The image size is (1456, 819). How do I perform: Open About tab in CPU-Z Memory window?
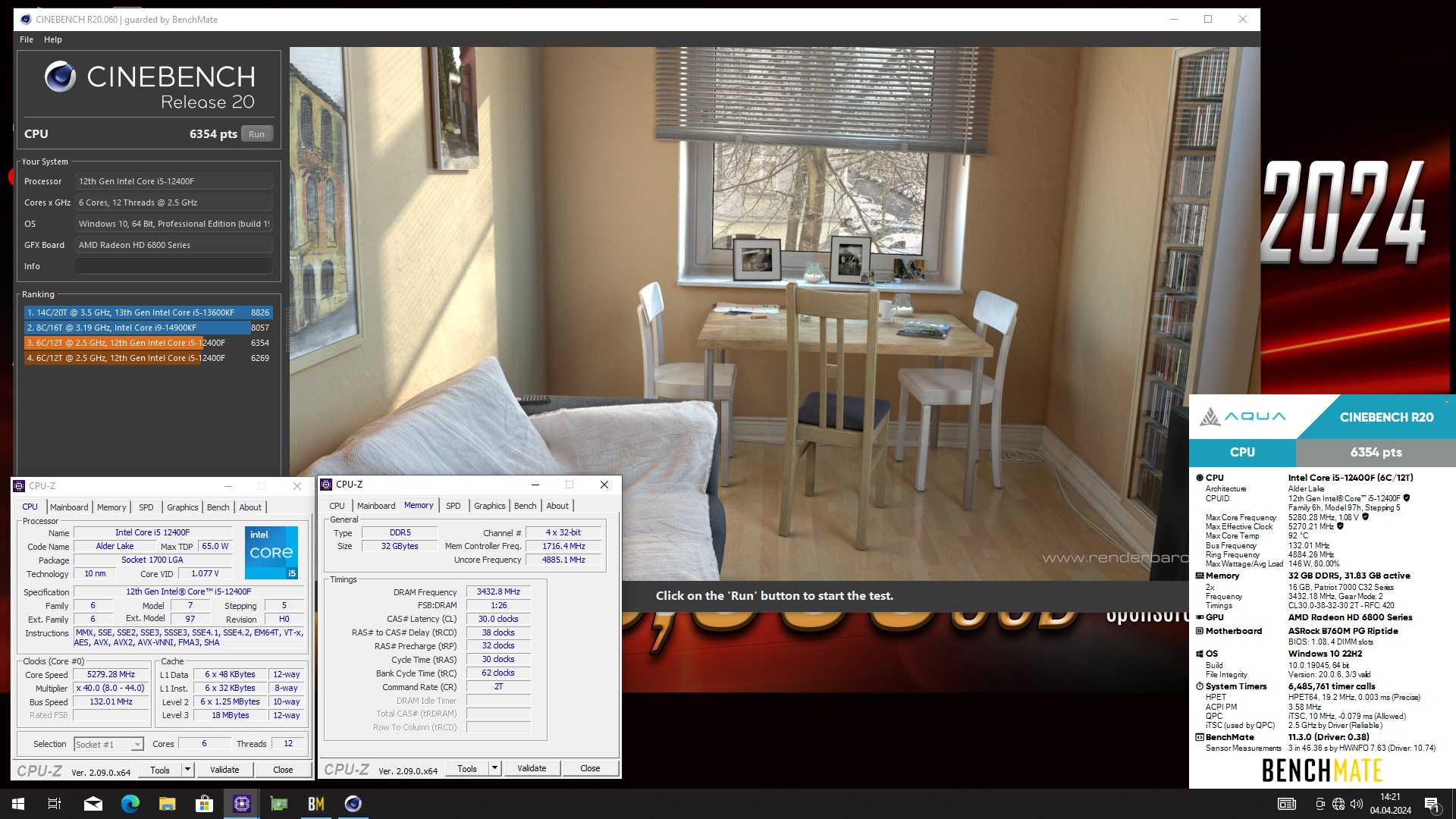point(557,506)
